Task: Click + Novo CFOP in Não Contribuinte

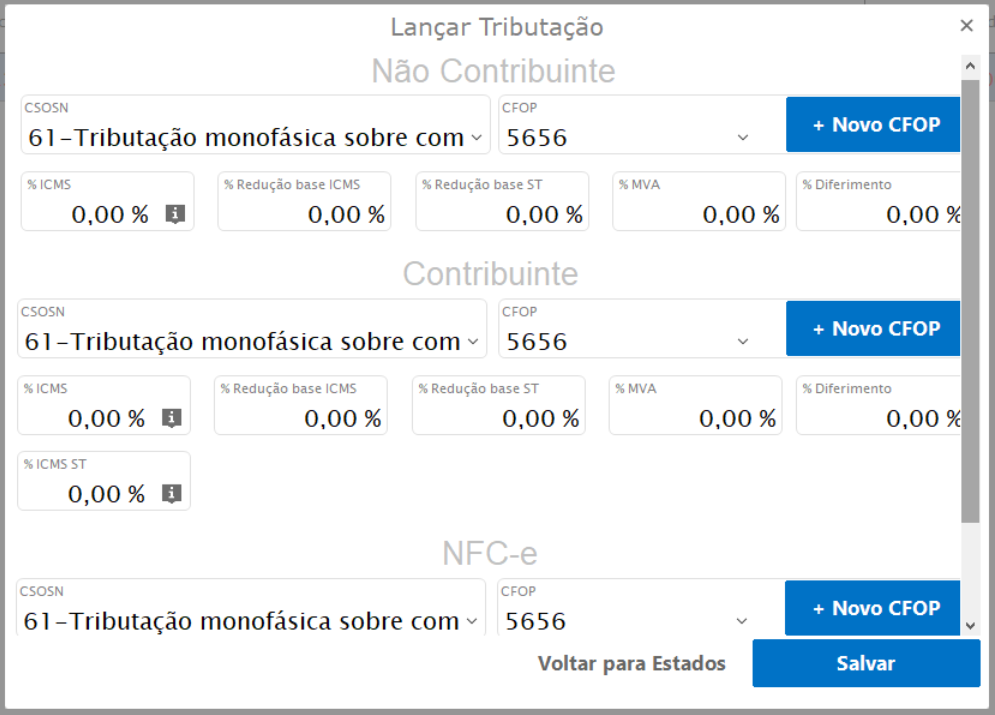Action: pyautogui.click(x=875, y=125)
